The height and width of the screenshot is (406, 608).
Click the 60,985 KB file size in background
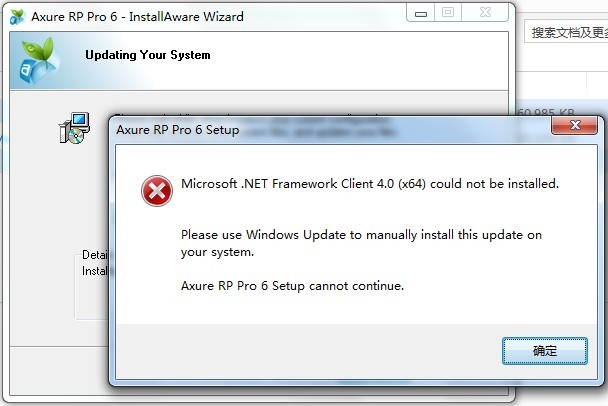point(546,112)
